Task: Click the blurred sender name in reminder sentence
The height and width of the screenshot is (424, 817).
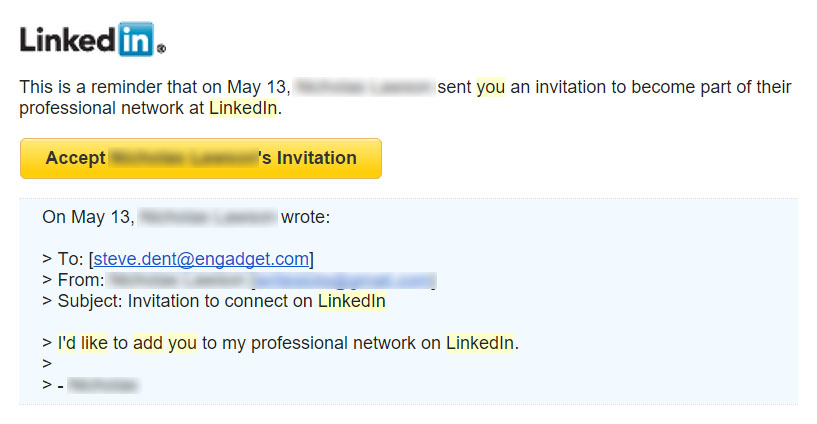Action: tap(365, 87)
